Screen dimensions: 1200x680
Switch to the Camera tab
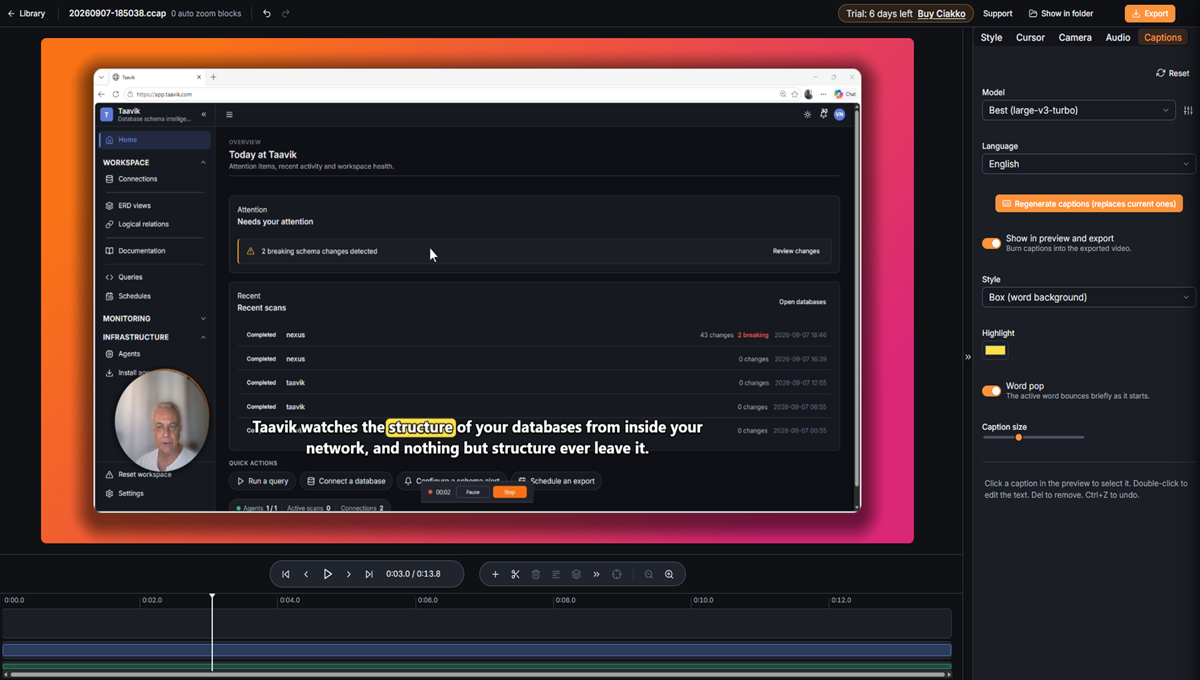tap(1075, 37)
